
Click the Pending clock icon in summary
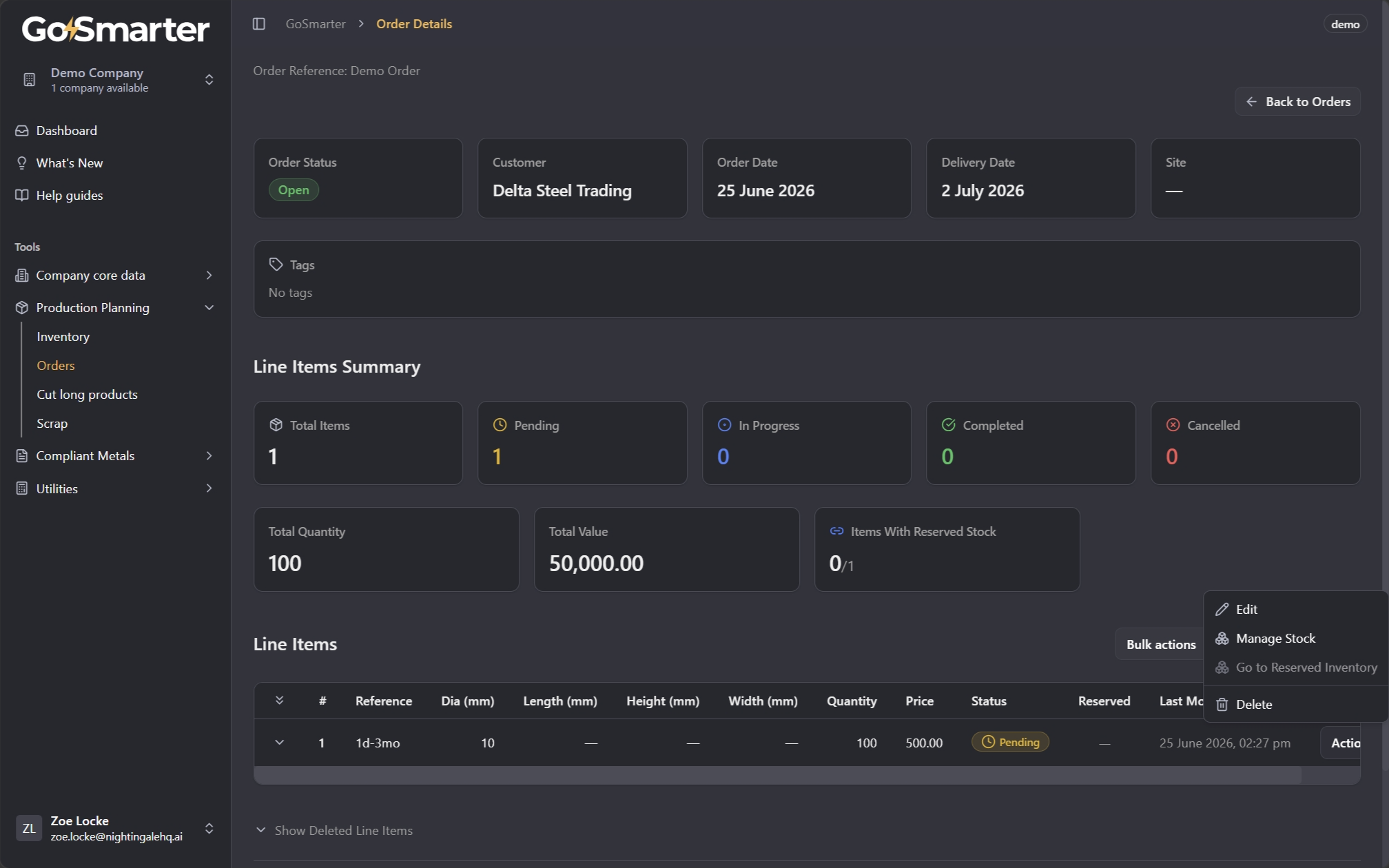point(500,425)
